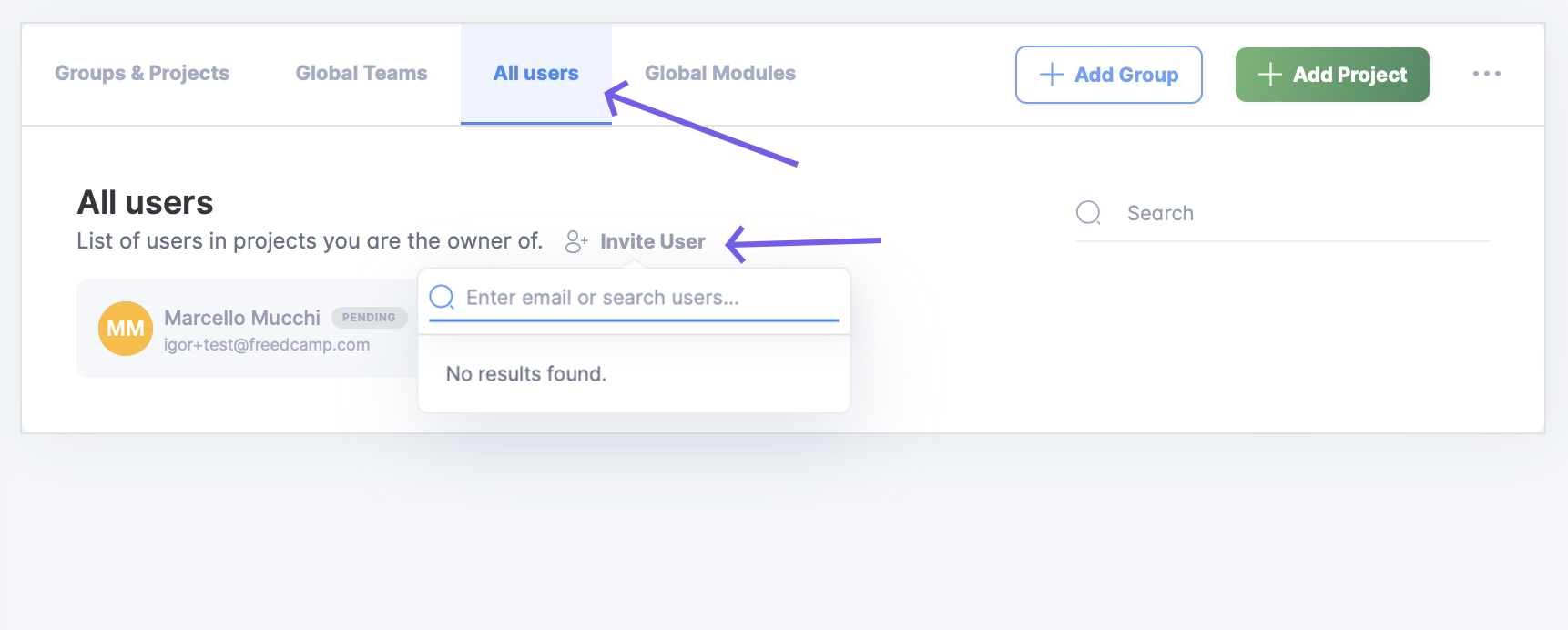Go to the Global Modules tab
This screenshot has height=630, width=1568.
point(720,74)
